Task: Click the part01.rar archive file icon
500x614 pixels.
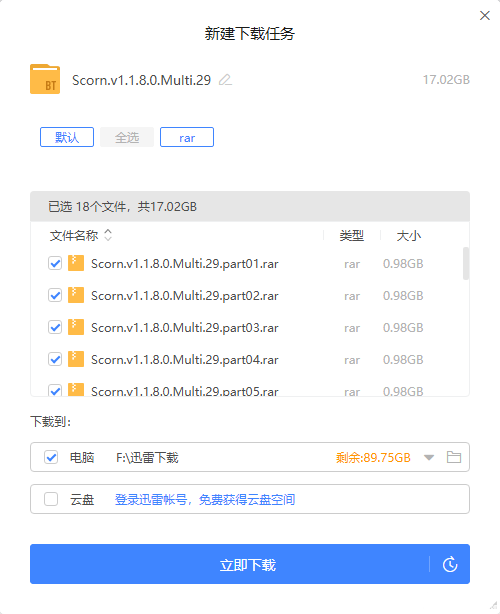Action: [x=76, y=263]
